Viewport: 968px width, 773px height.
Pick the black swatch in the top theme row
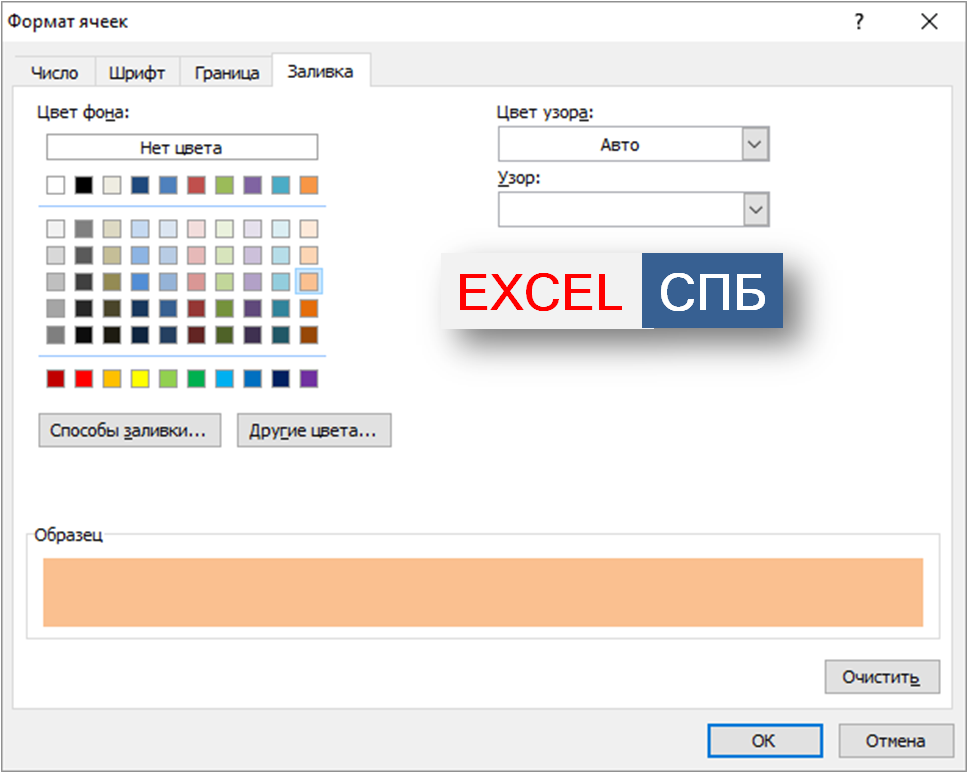click(84, 185)
